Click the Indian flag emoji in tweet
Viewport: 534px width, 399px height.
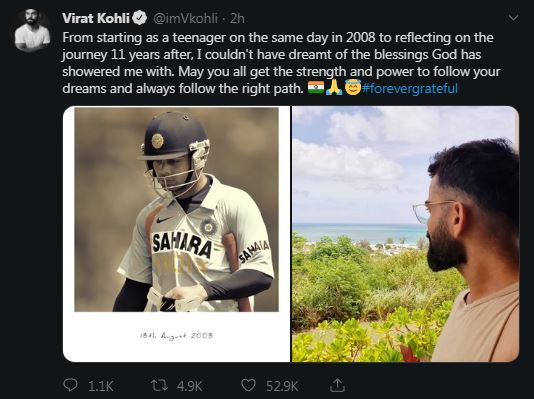316,87
